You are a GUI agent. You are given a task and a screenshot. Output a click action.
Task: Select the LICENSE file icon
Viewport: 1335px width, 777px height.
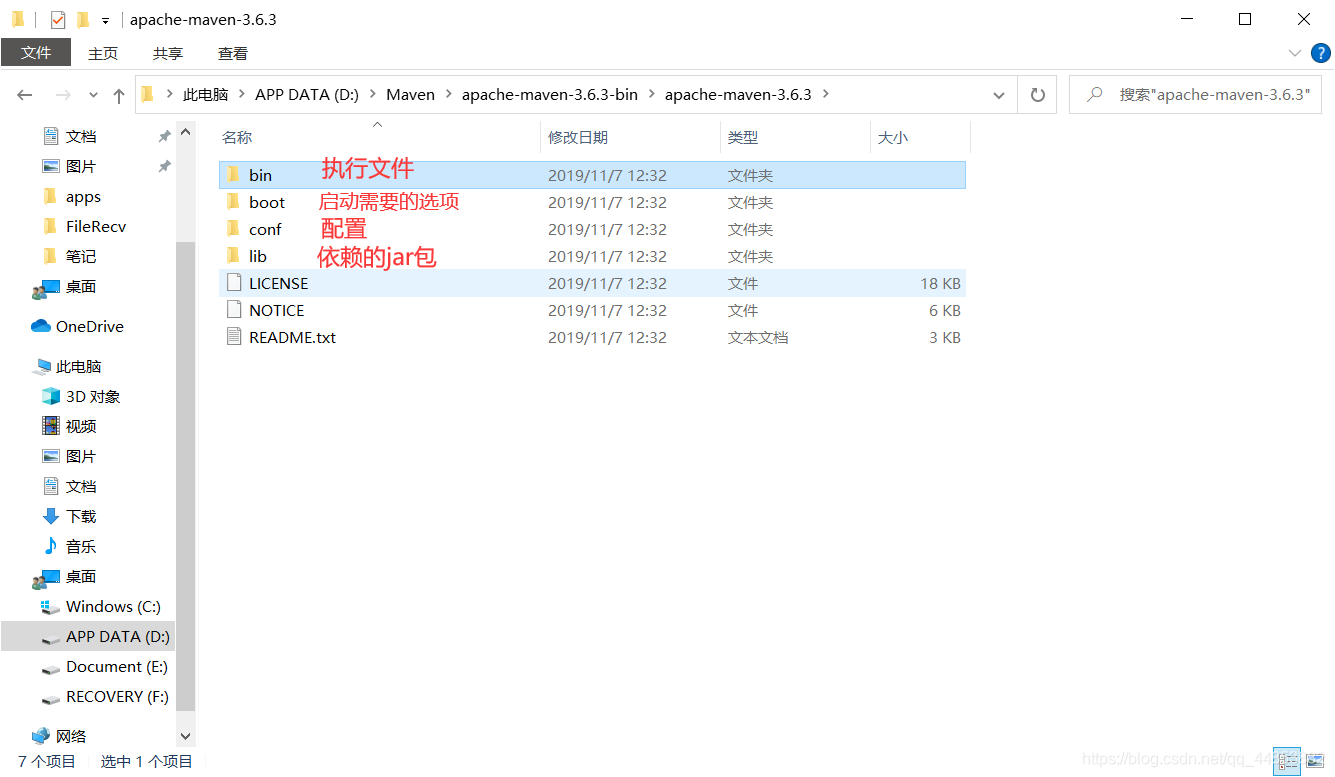click(x=234, y=282)
